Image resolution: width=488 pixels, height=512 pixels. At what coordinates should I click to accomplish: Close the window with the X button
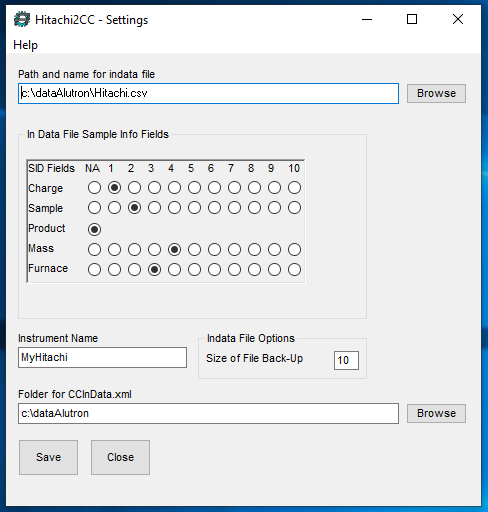pos(458,19)
